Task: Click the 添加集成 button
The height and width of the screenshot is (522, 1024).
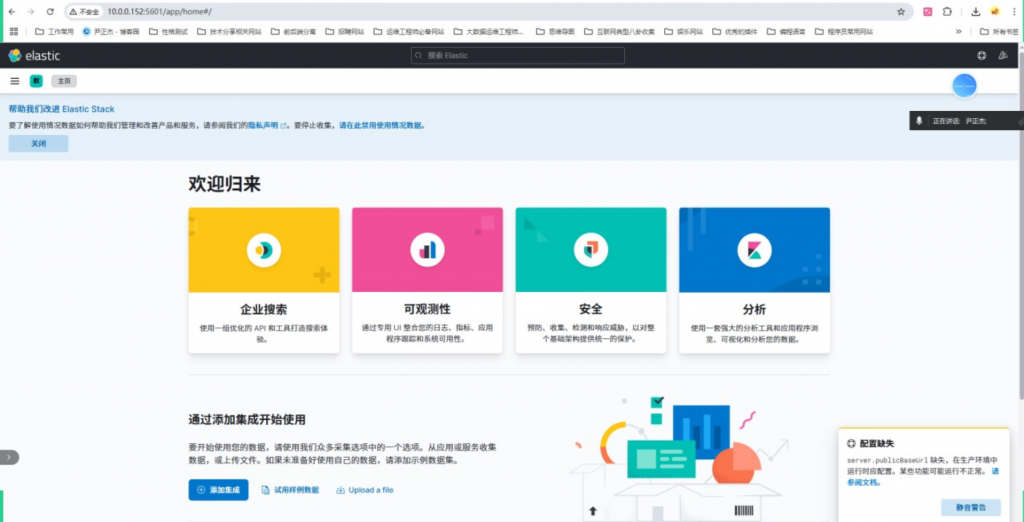Action: [x=218, y=490]
